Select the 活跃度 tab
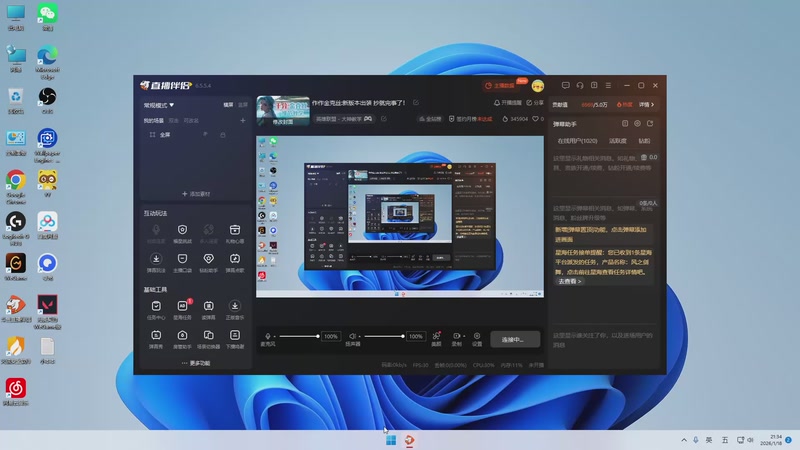The width and height of the screenshot is (800, 450). [x=617, y=141]
